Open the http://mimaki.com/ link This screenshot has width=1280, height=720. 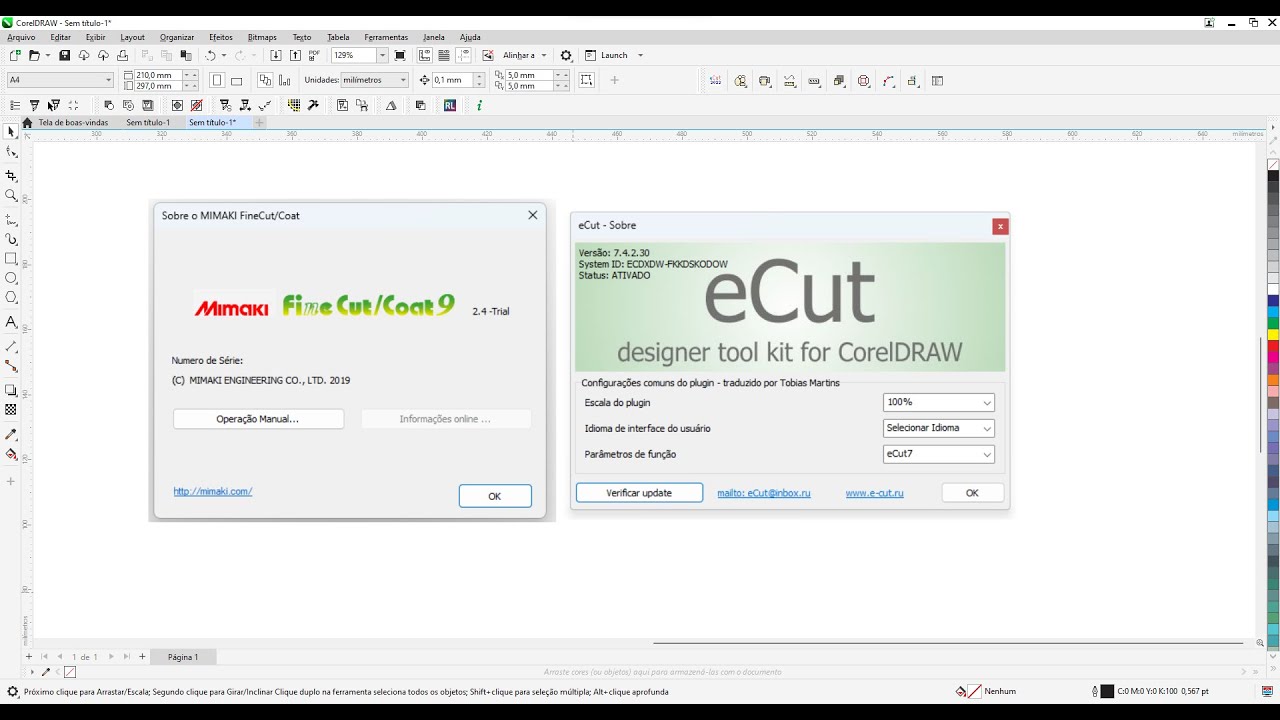[212, 491]
